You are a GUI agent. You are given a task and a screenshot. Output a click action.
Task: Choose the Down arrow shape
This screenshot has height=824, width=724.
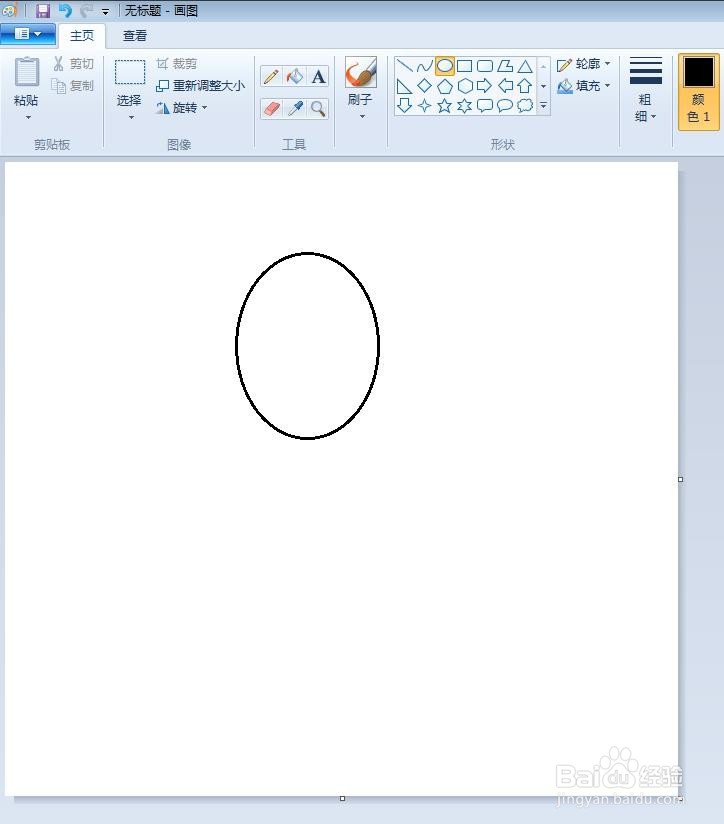click(404, 106)
